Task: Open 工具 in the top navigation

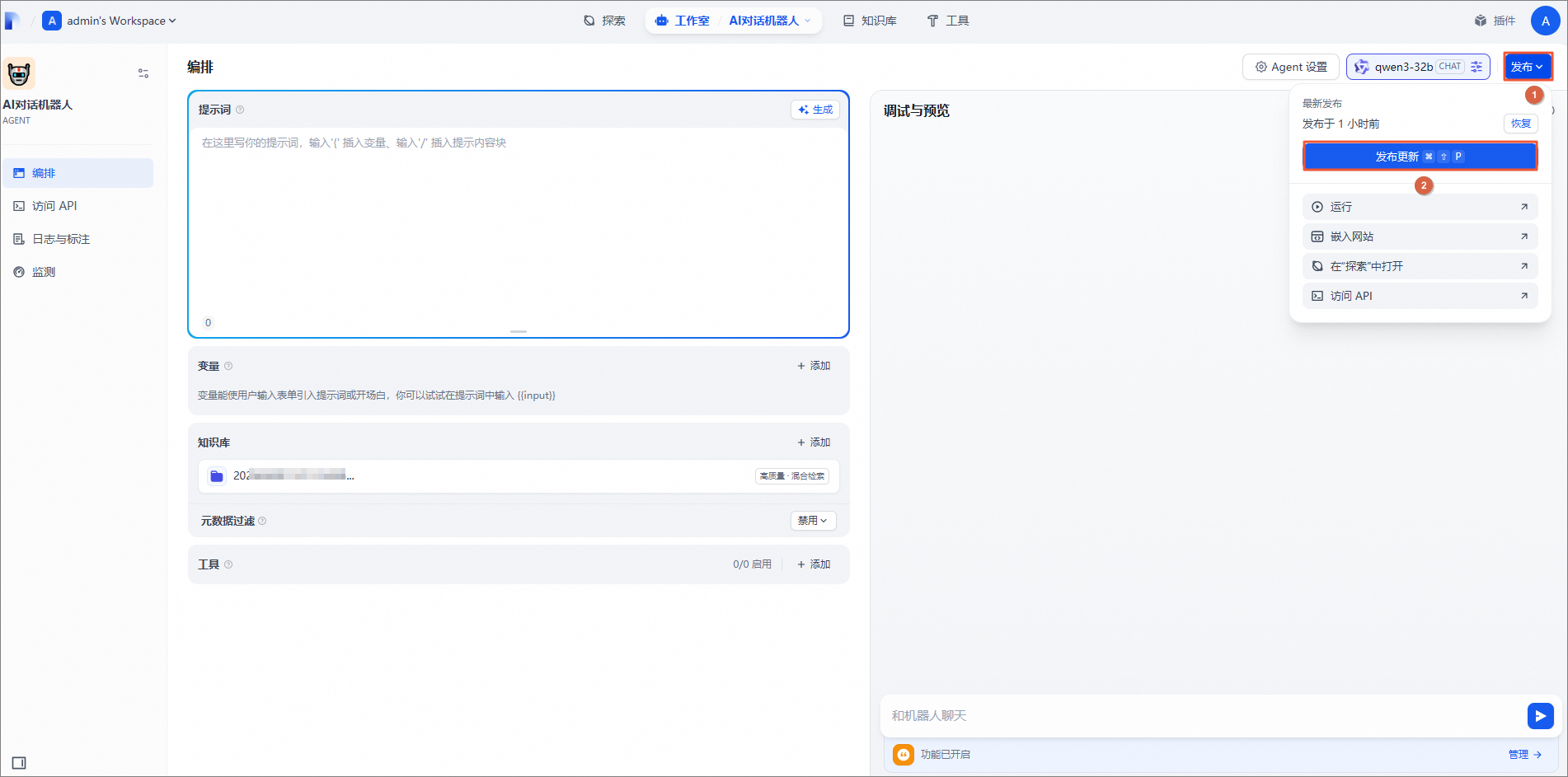Action: (x=948, y=21)
